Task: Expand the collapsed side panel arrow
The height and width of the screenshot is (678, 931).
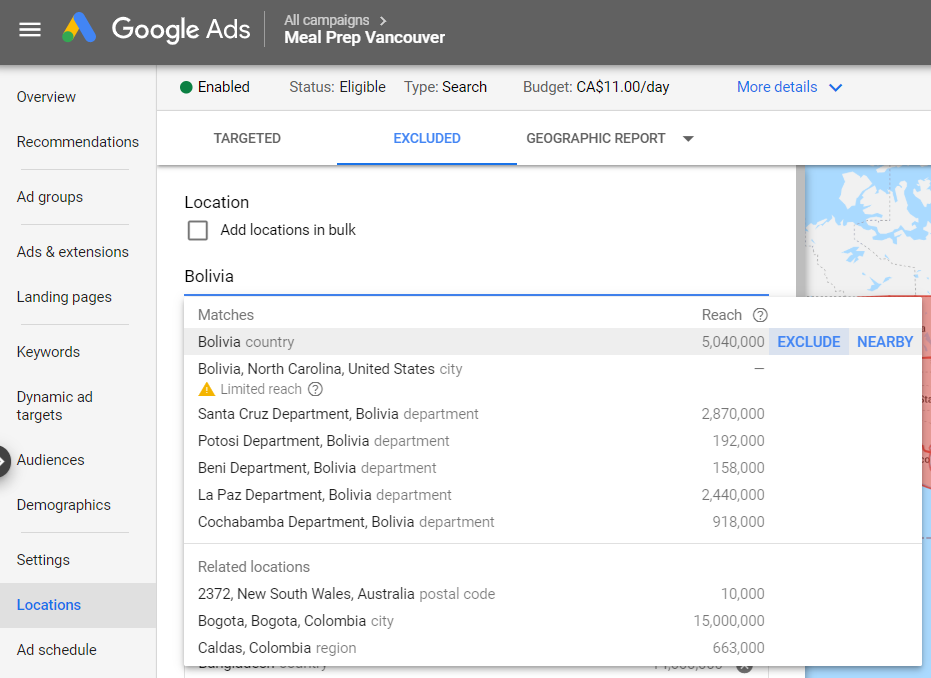Action: [5, 461]
